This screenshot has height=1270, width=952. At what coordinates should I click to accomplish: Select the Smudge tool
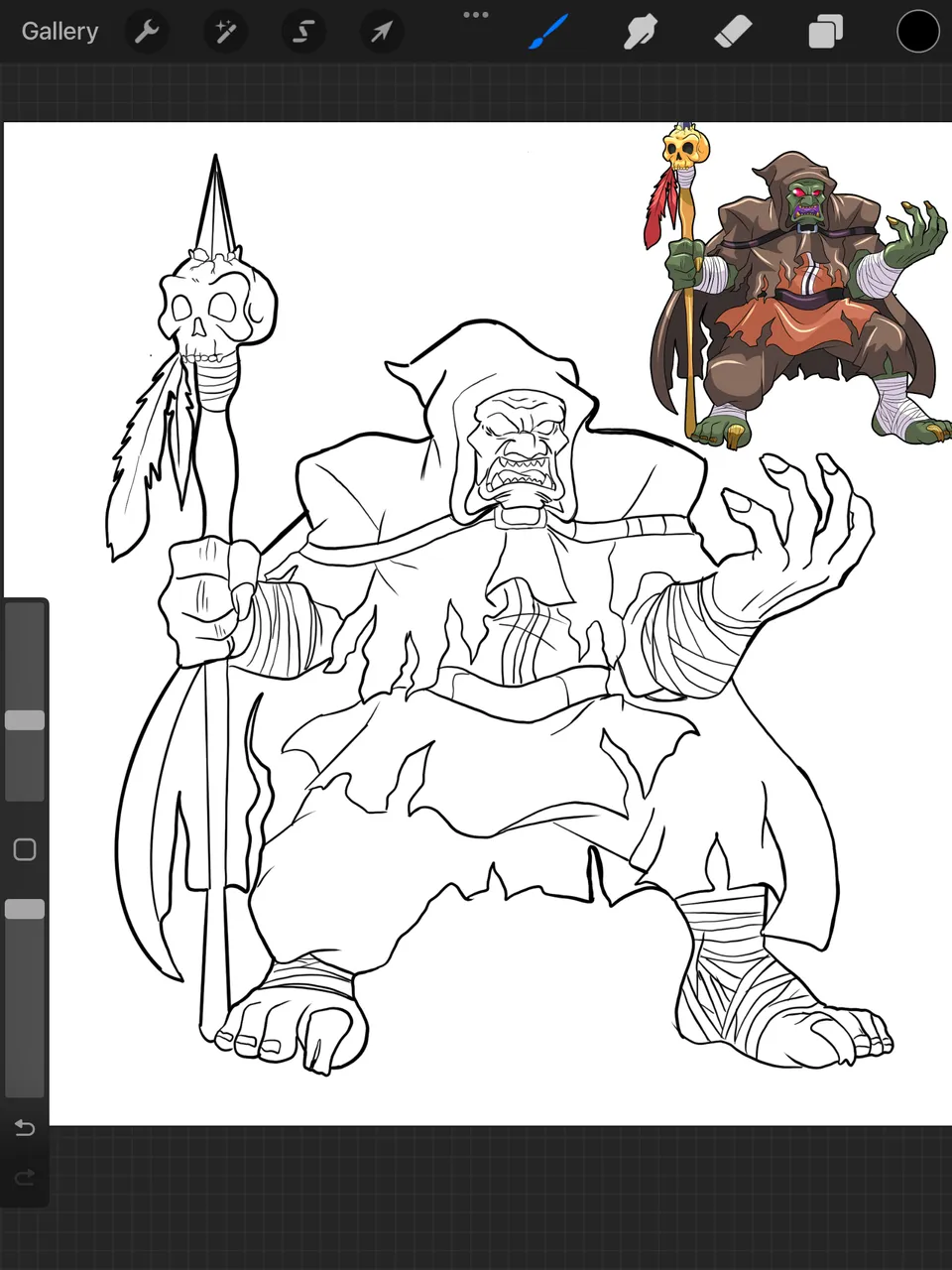pos(641,32)
